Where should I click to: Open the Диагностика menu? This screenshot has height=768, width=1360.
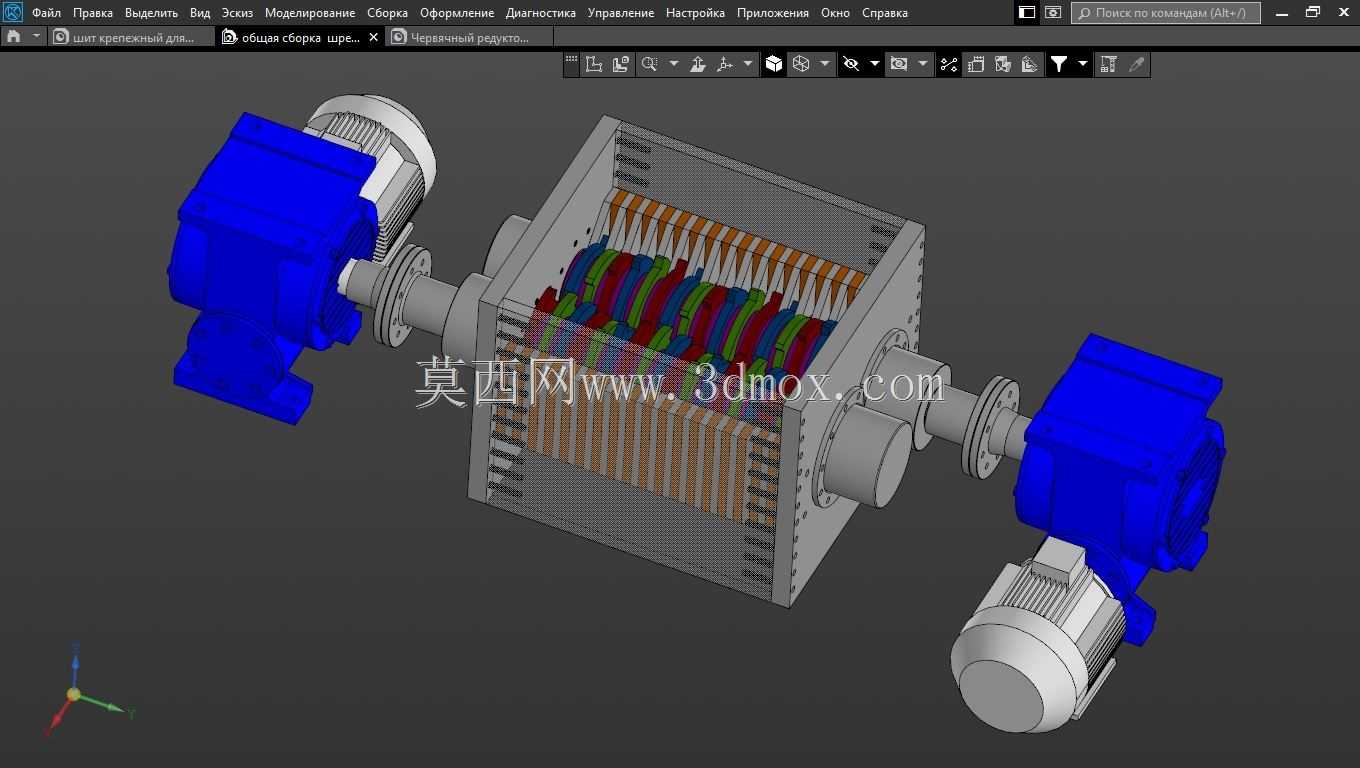pyautogui.click(x=541, y=13)
